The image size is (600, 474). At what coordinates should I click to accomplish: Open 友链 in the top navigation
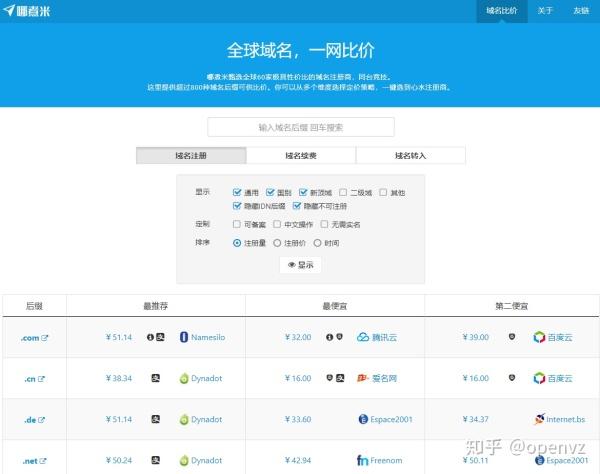[581, 11]
